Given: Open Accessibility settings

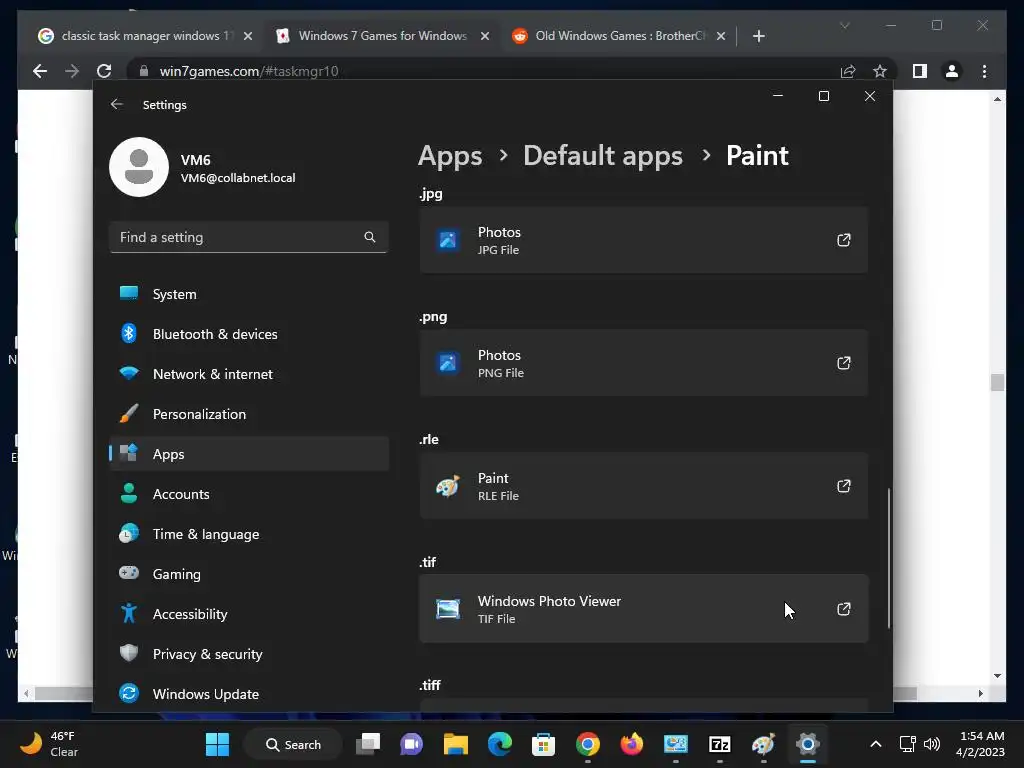Looking at the screenshot, I should click(249, 614).
